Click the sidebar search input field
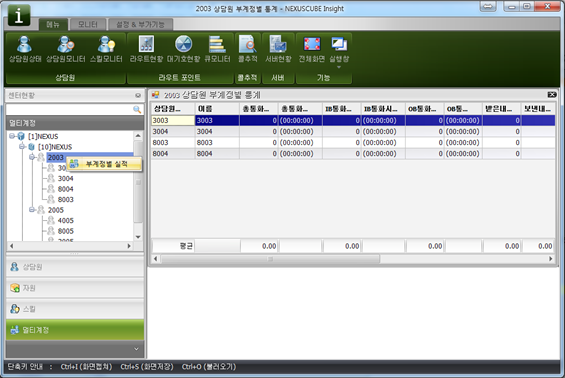The width and height of the screenshot is (565, 378). coord(69,110)
